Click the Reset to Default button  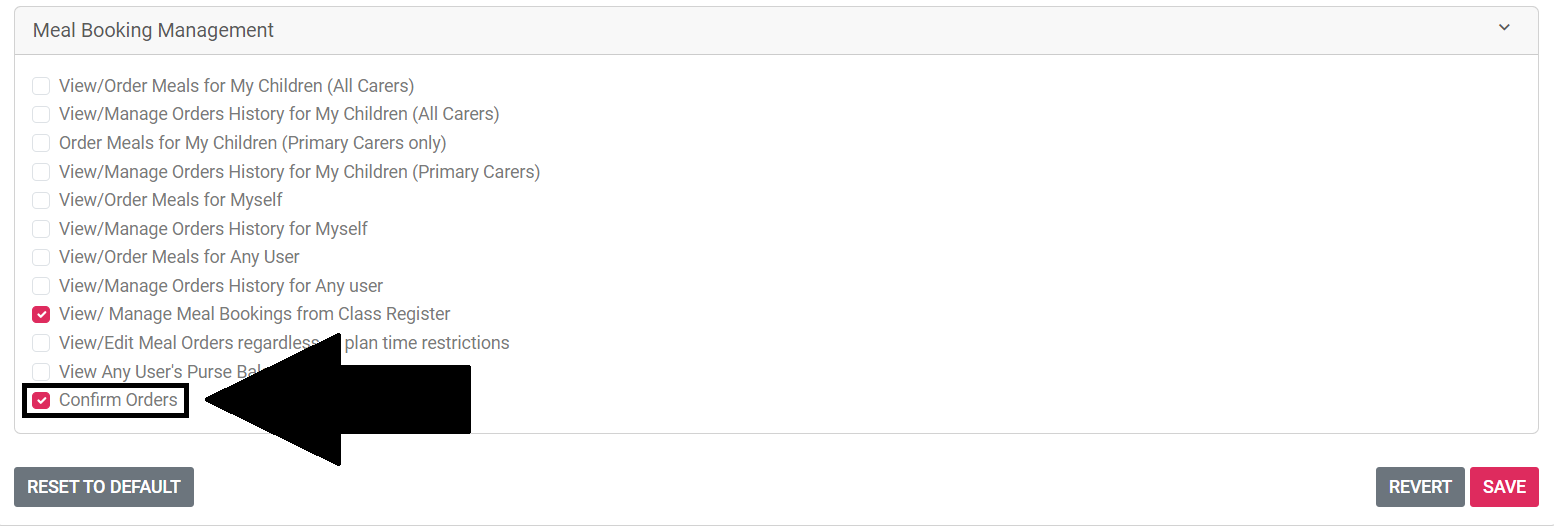[104, 487]
